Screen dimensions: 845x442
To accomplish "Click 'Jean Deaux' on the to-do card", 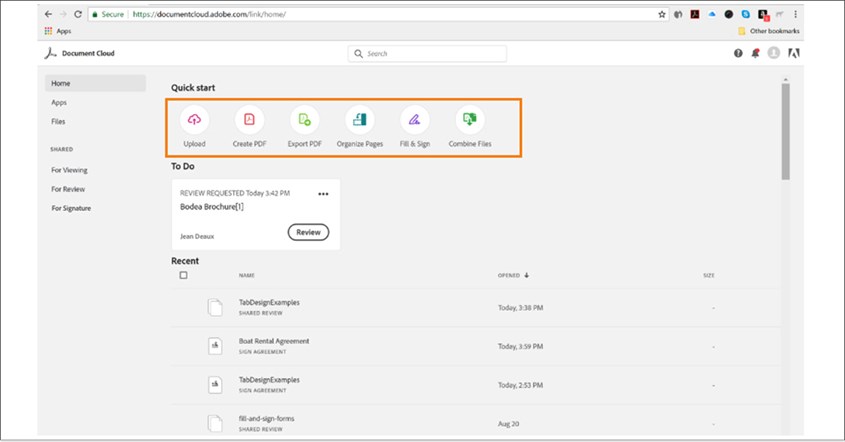I will click(x=197, y=237).
